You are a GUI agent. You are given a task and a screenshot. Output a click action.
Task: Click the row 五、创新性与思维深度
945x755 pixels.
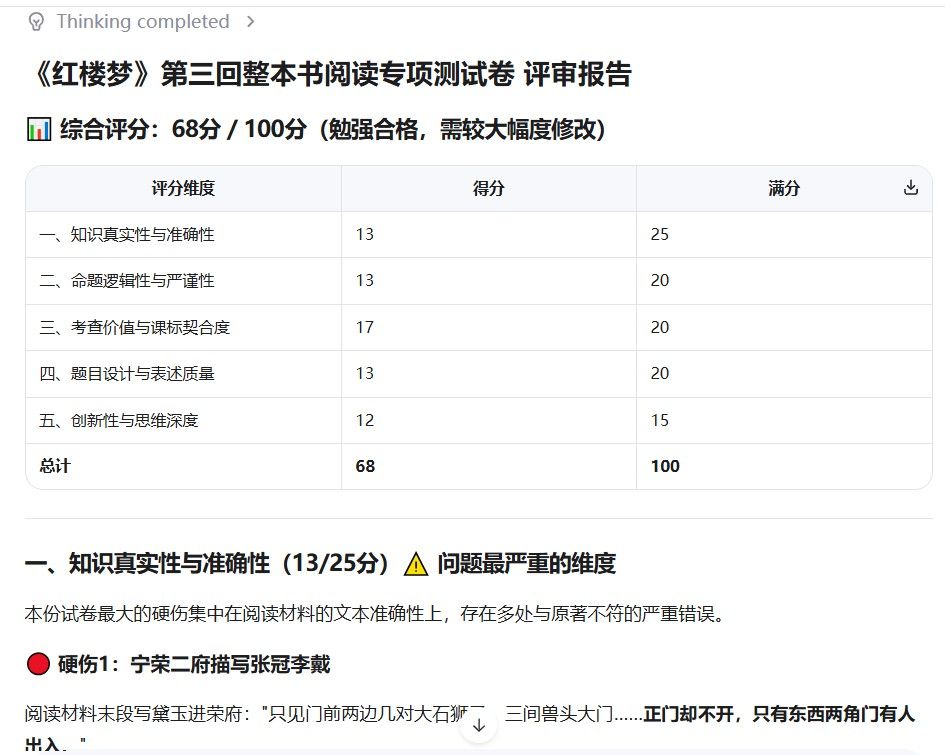pyautogui.click(x=479, y=420)
